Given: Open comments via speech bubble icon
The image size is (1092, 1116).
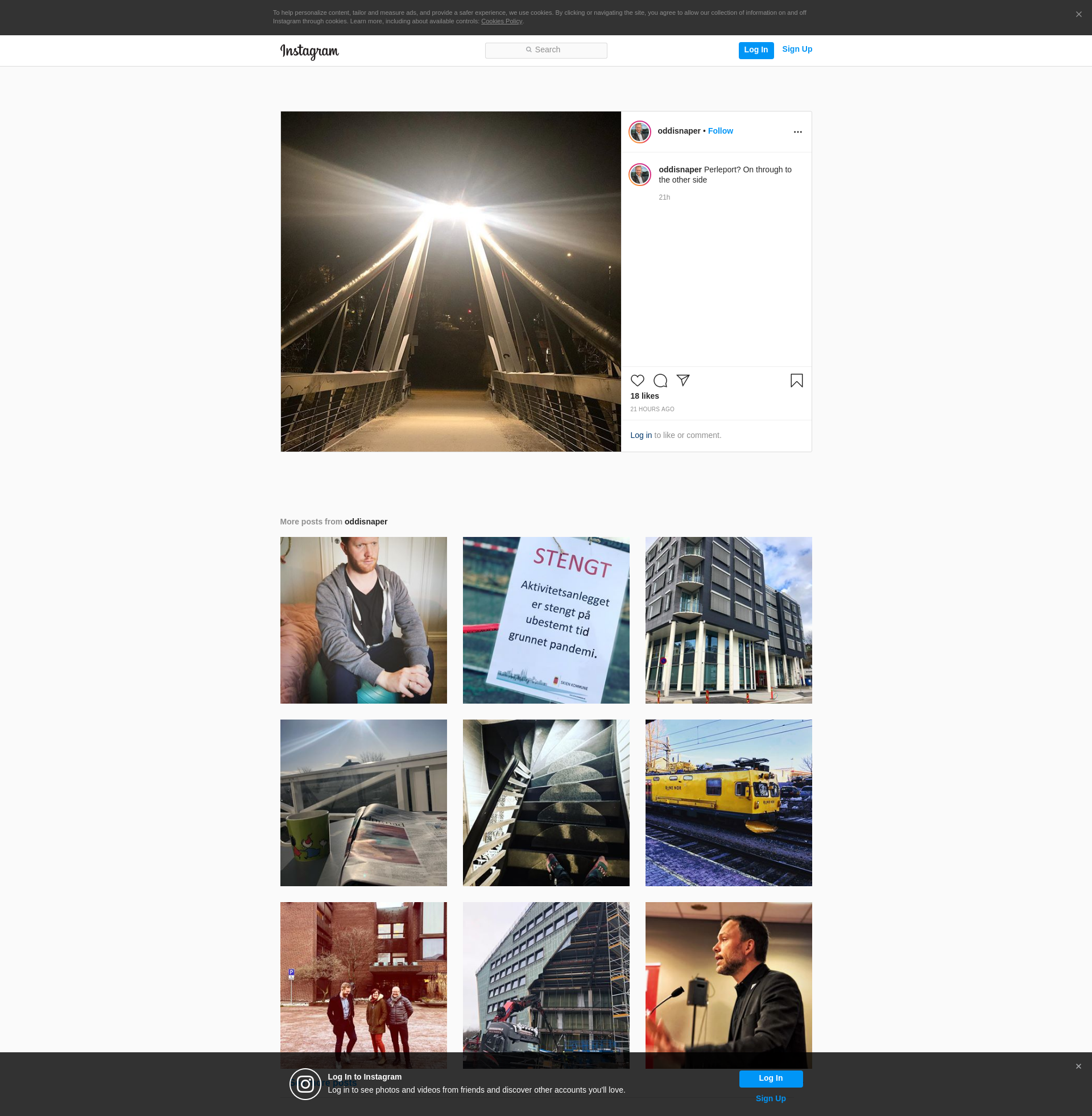Looking at the screenshot, I should [660, 381].
